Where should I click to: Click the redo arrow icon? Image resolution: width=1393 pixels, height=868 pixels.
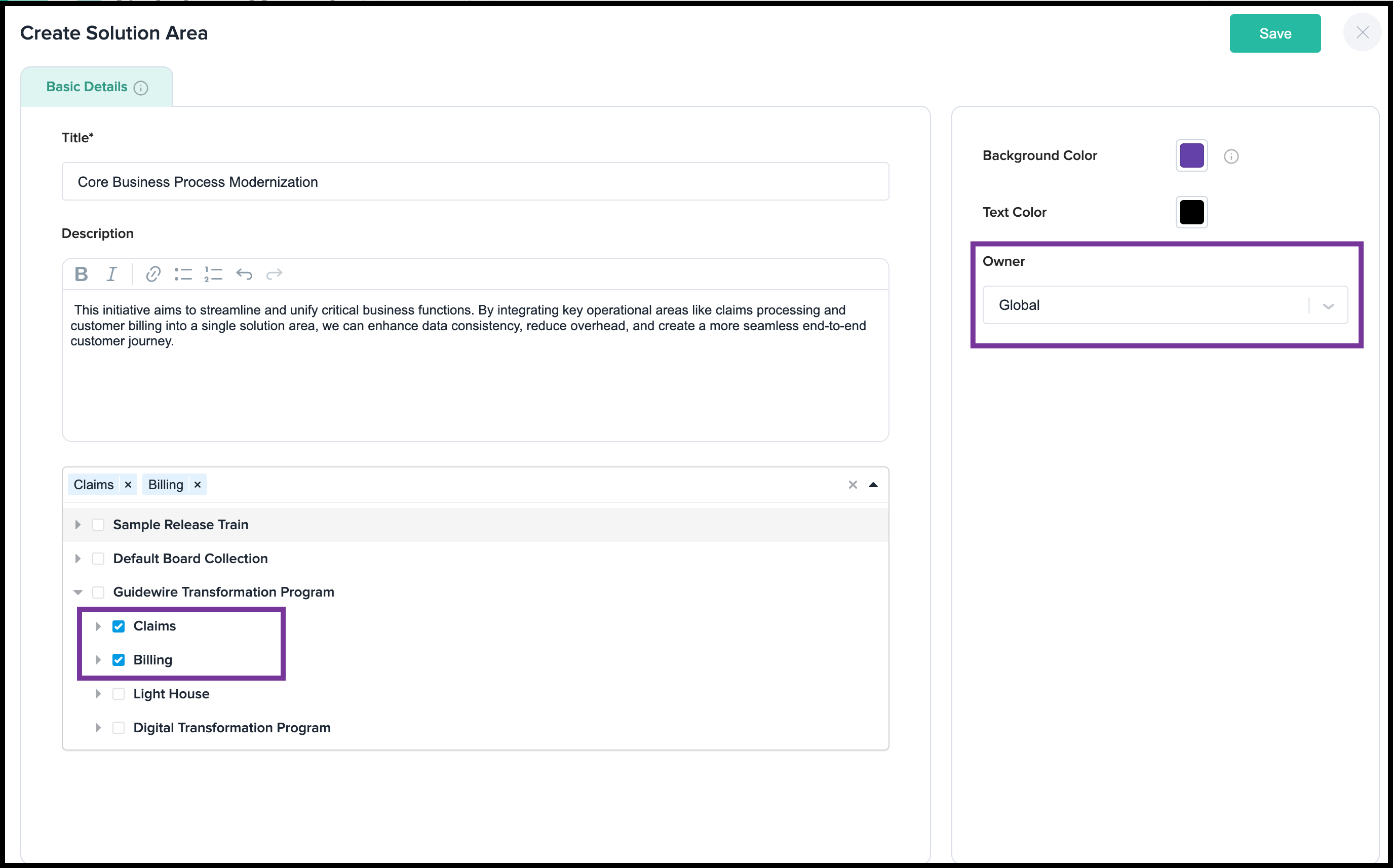click(x=275, y=274)
